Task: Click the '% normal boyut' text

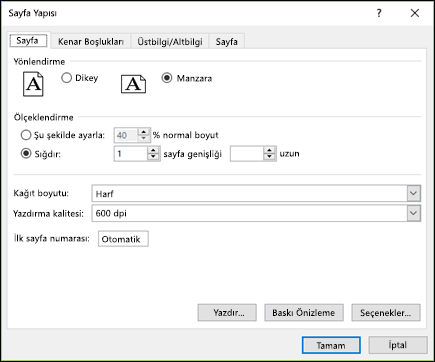Action: (186, 135)
